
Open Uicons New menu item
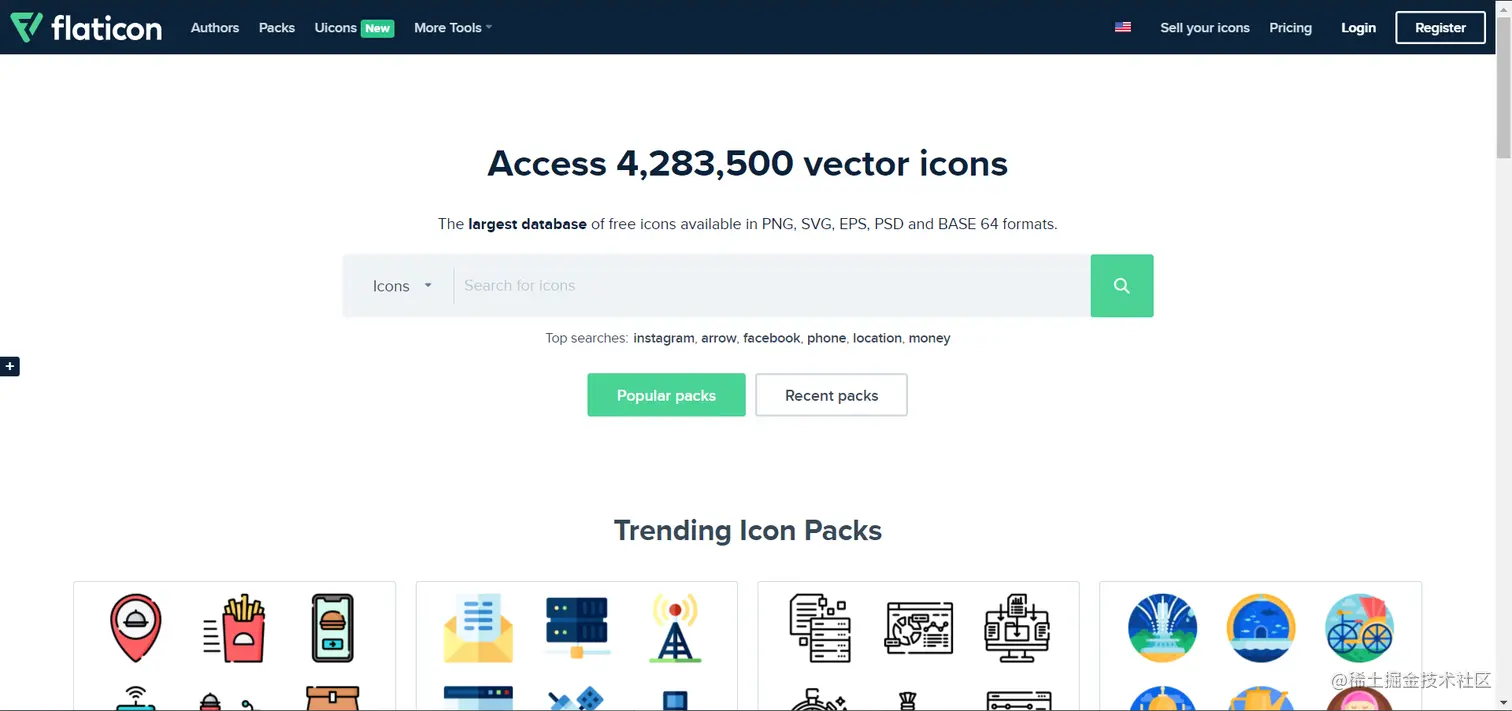tap(354, 28)
